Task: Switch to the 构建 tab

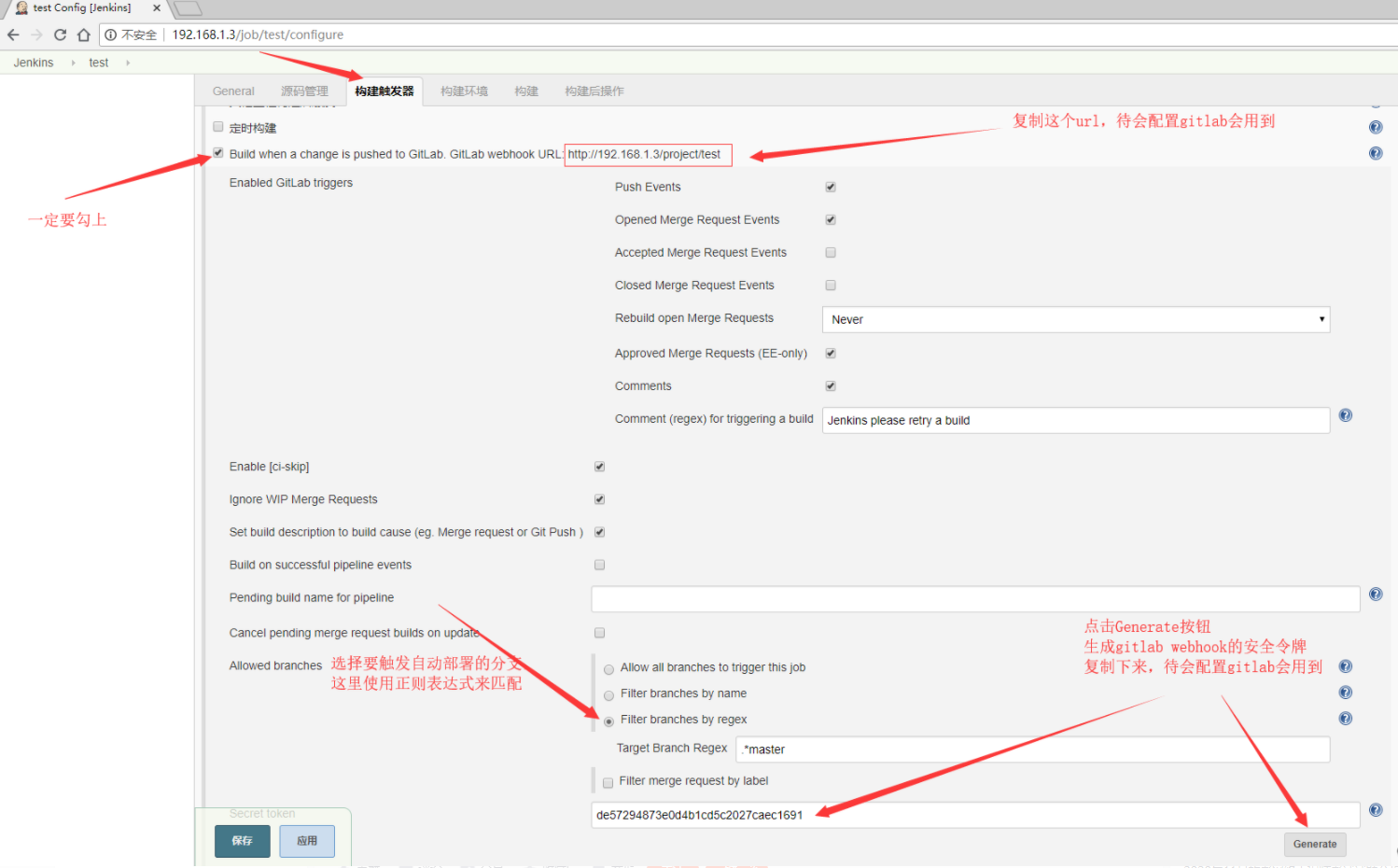Action: pos(526,91)
